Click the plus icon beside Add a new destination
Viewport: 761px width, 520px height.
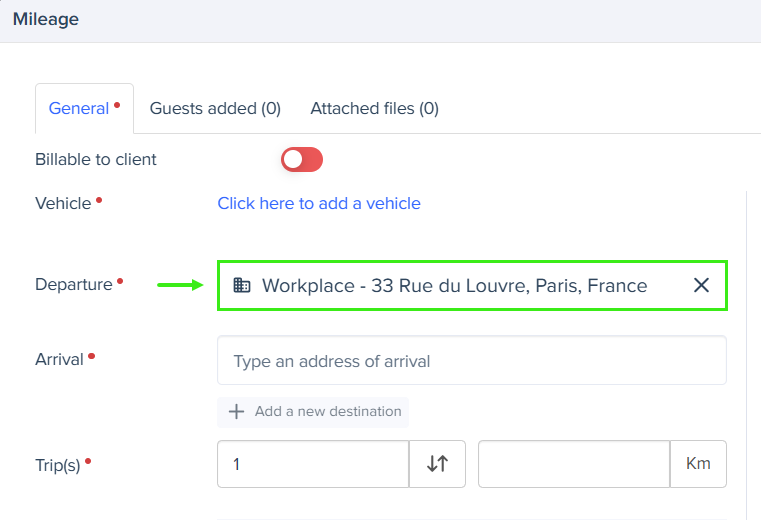[236, 411]
